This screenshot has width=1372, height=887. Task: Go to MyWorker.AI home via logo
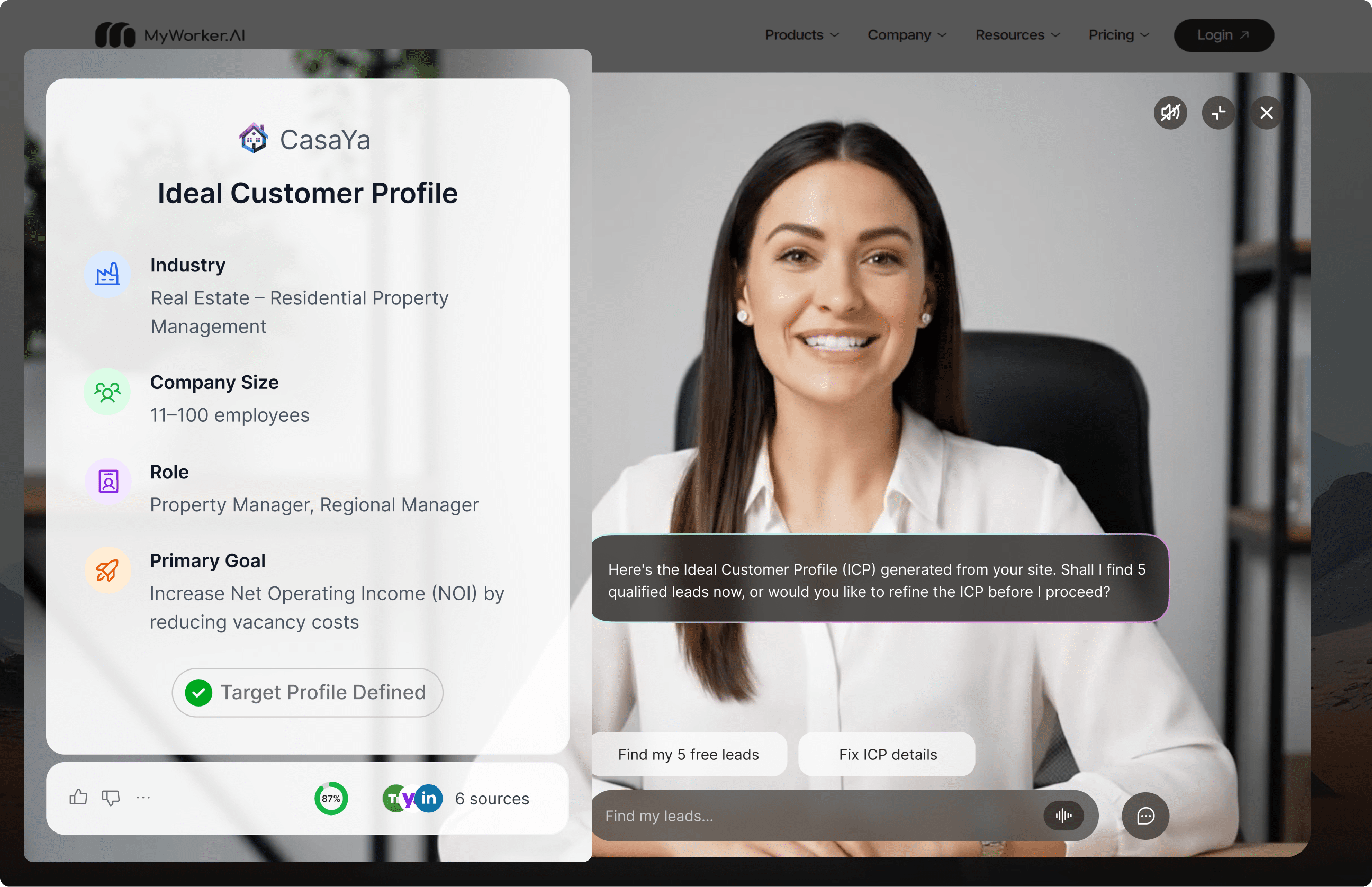[x=170, y=35]
